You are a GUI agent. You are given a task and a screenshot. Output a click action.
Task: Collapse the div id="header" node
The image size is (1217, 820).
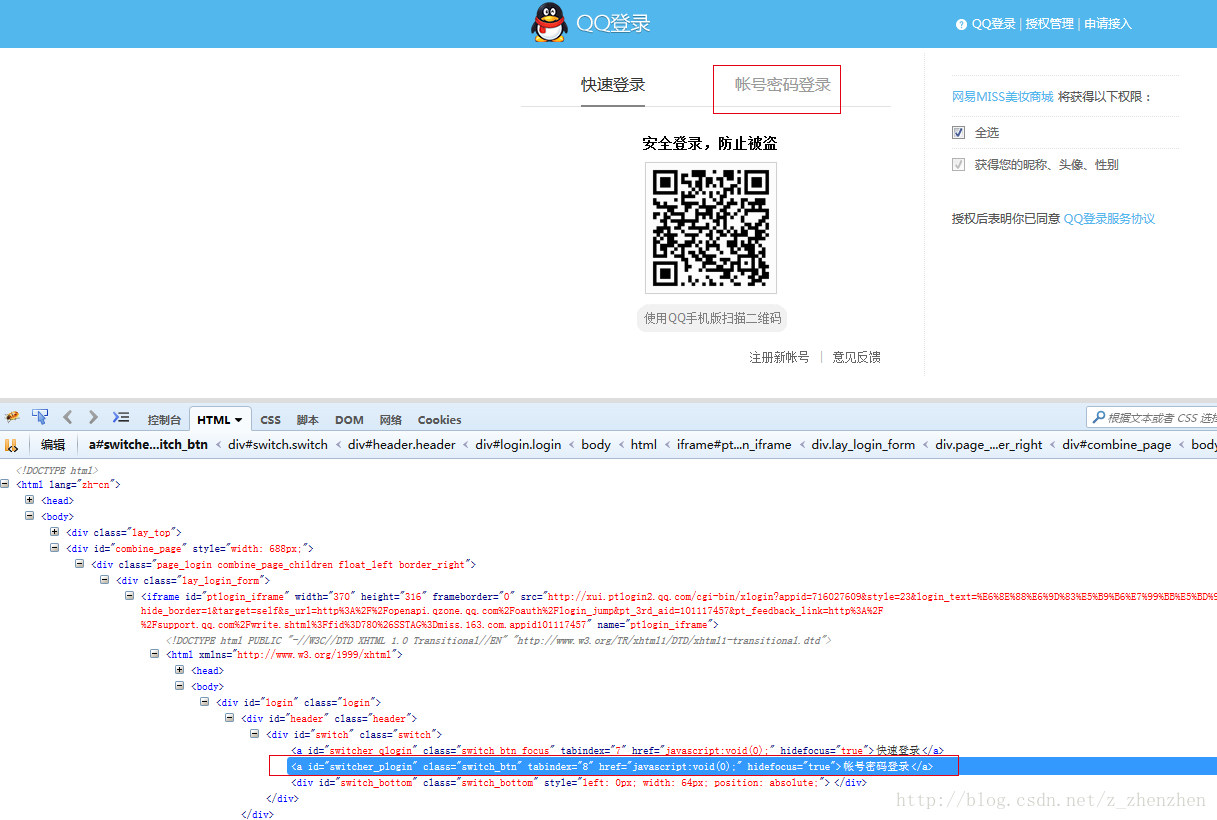pyautogui.click(x=230, y=718)
